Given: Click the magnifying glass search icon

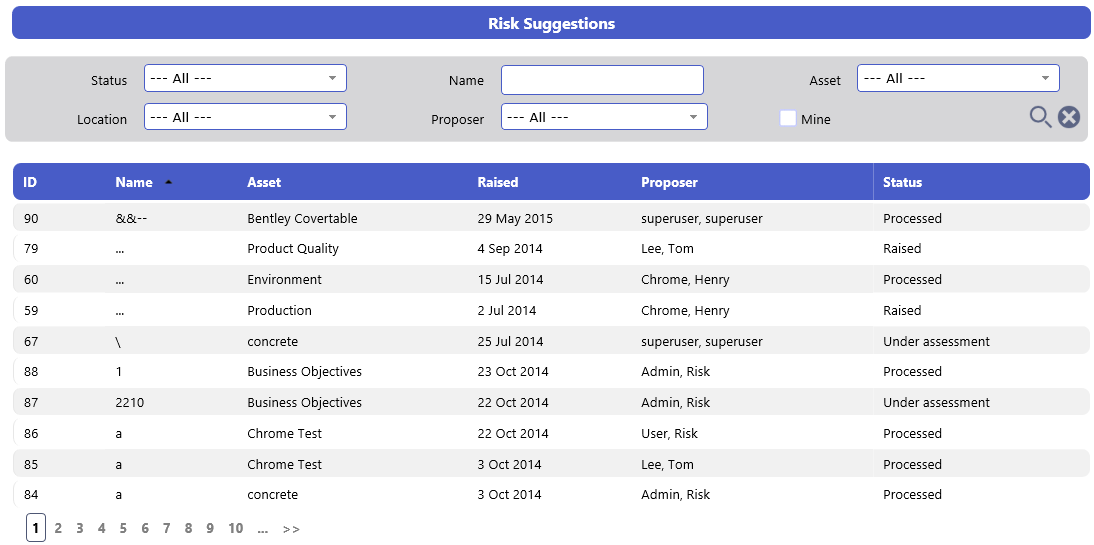Looking at the screenshot, I should 1040,117.
